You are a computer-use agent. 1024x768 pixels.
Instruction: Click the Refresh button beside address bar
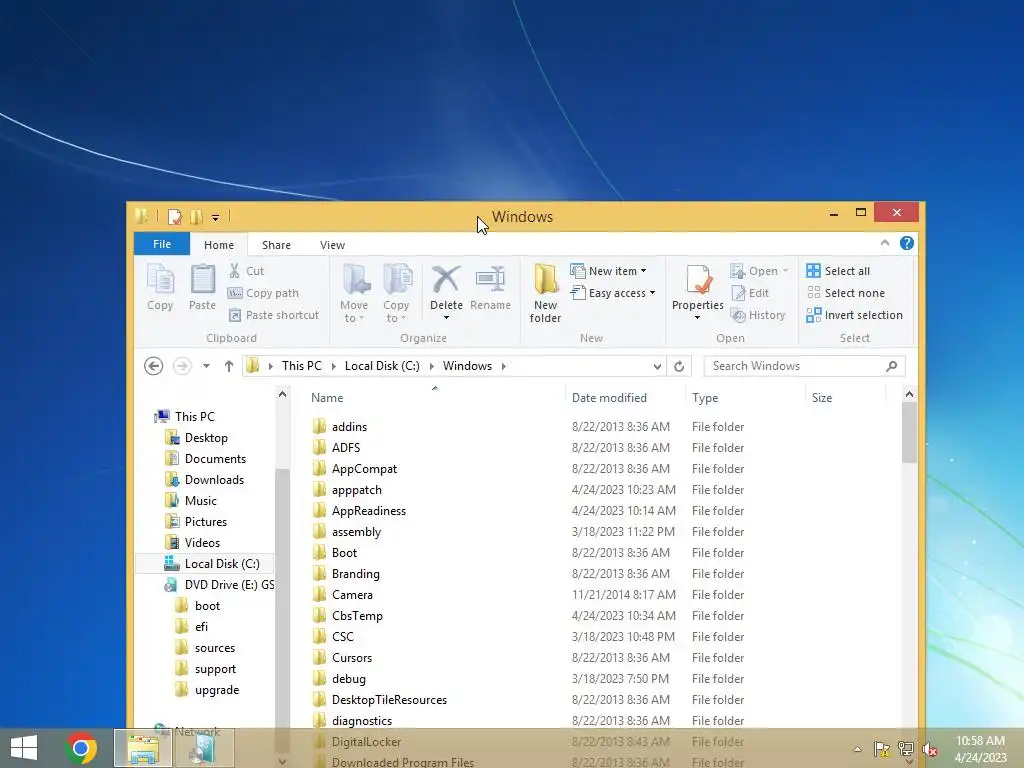679,366
